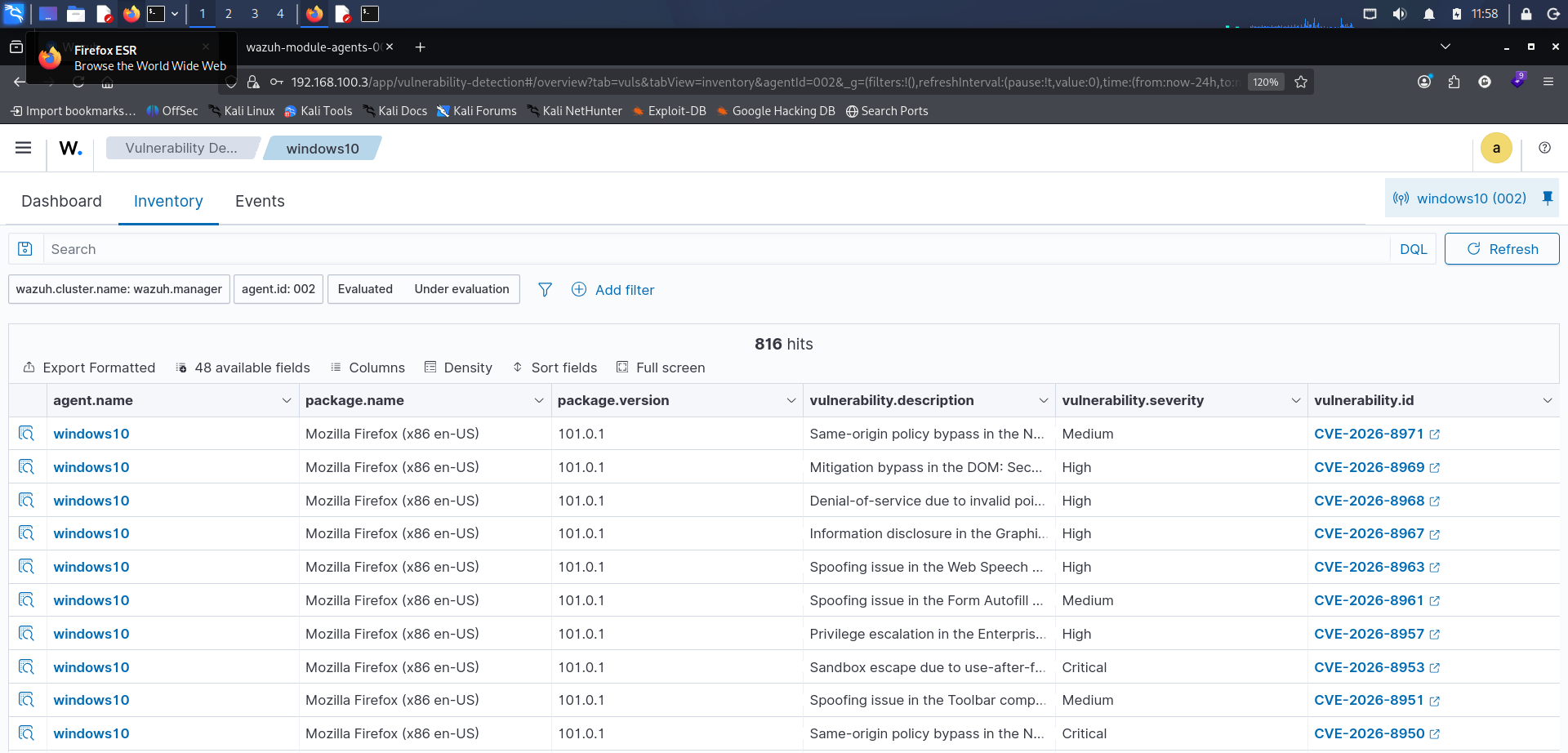Screen dimensions: 1568x753
Task: Open vulnerability.description column options chevron
Action: 1043,400
